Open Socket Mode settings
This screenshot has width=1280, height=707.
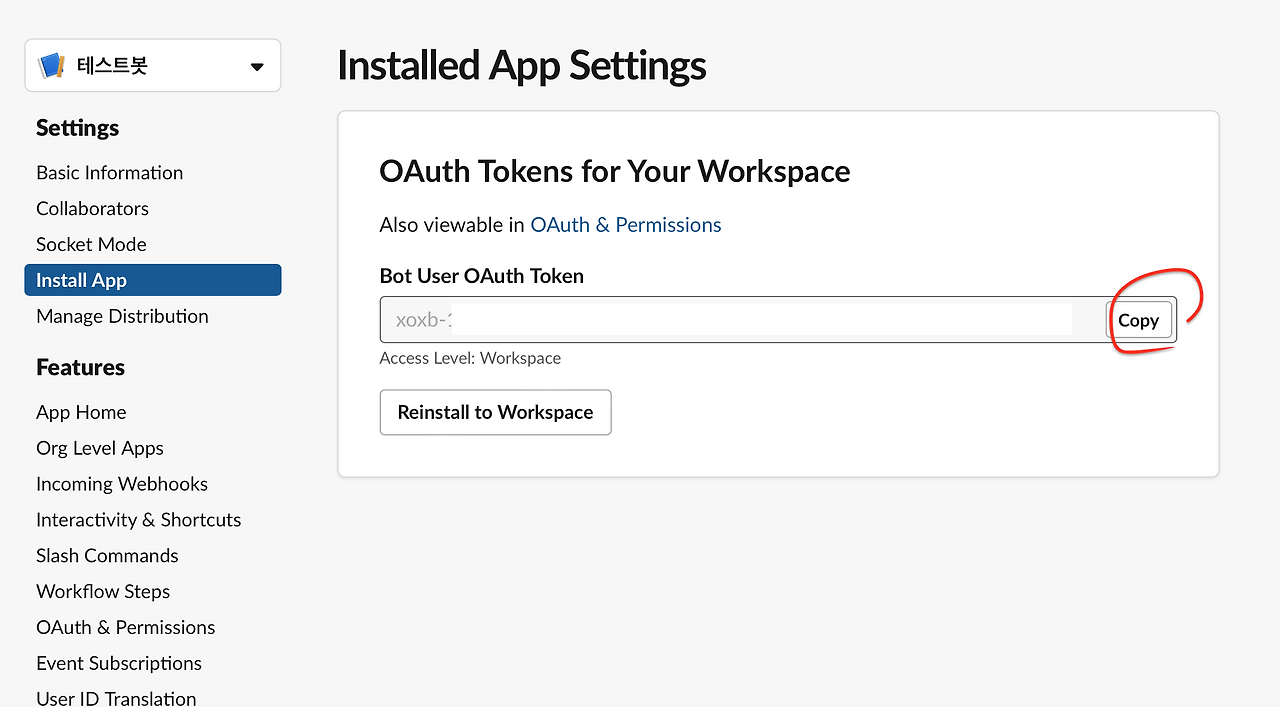(91, 245)
